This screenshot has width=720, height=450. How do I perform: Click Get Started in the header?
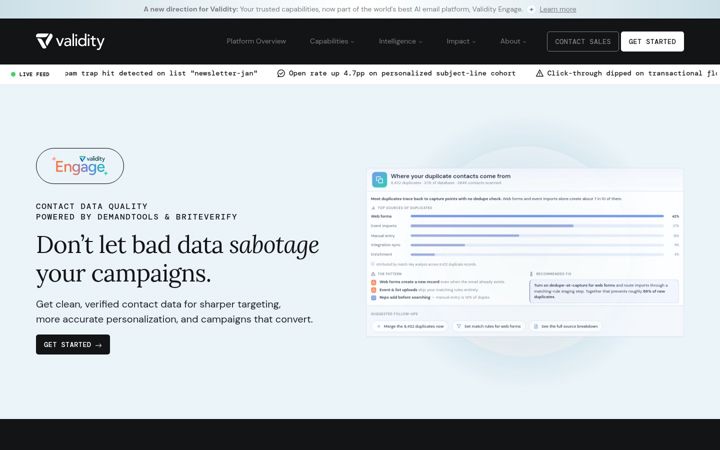[x=652, y=41]
